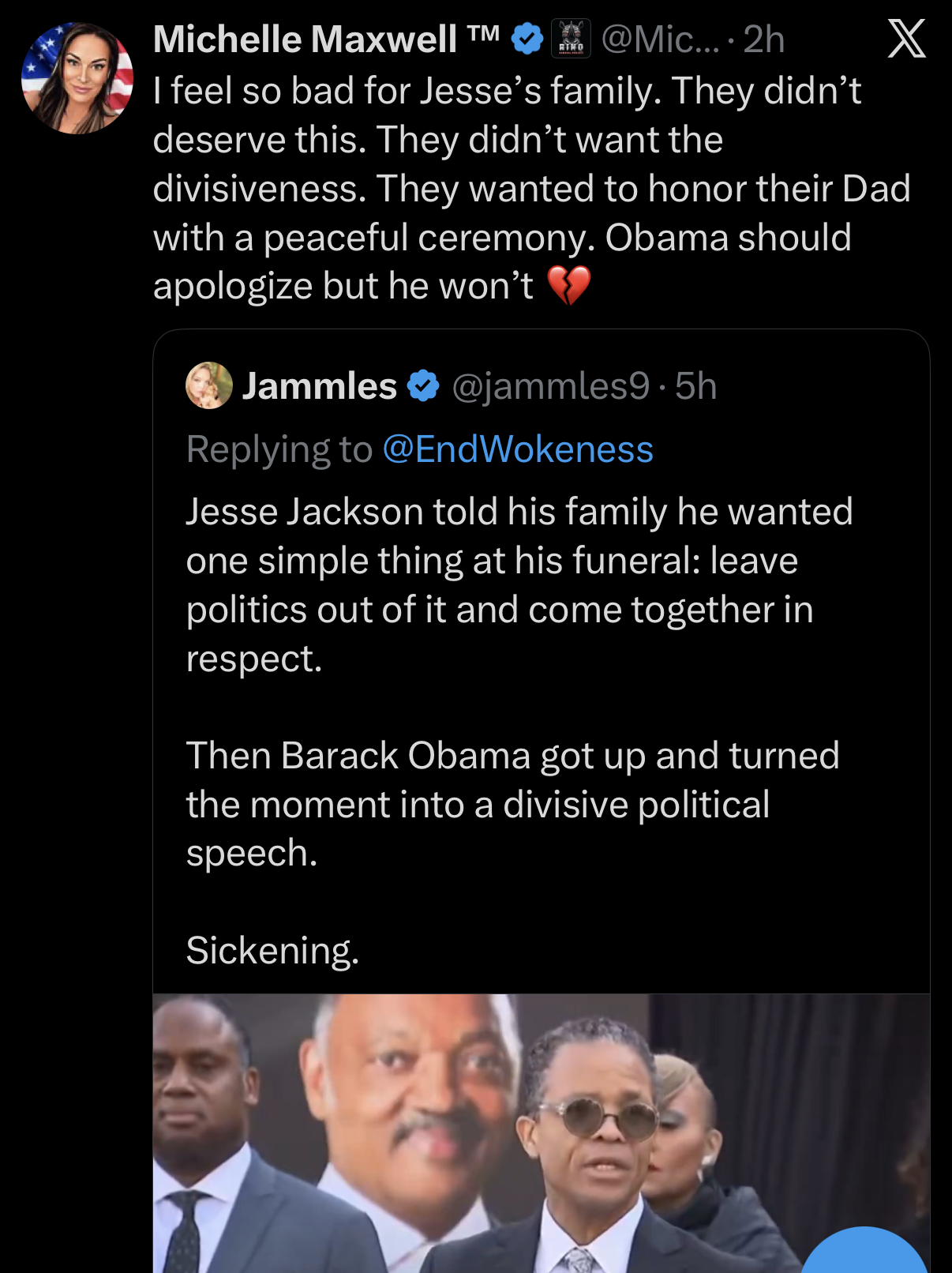Screen dimensions: 952x1273
Task: Click the verified badge beside Jammles
Action: pos(423,386)
